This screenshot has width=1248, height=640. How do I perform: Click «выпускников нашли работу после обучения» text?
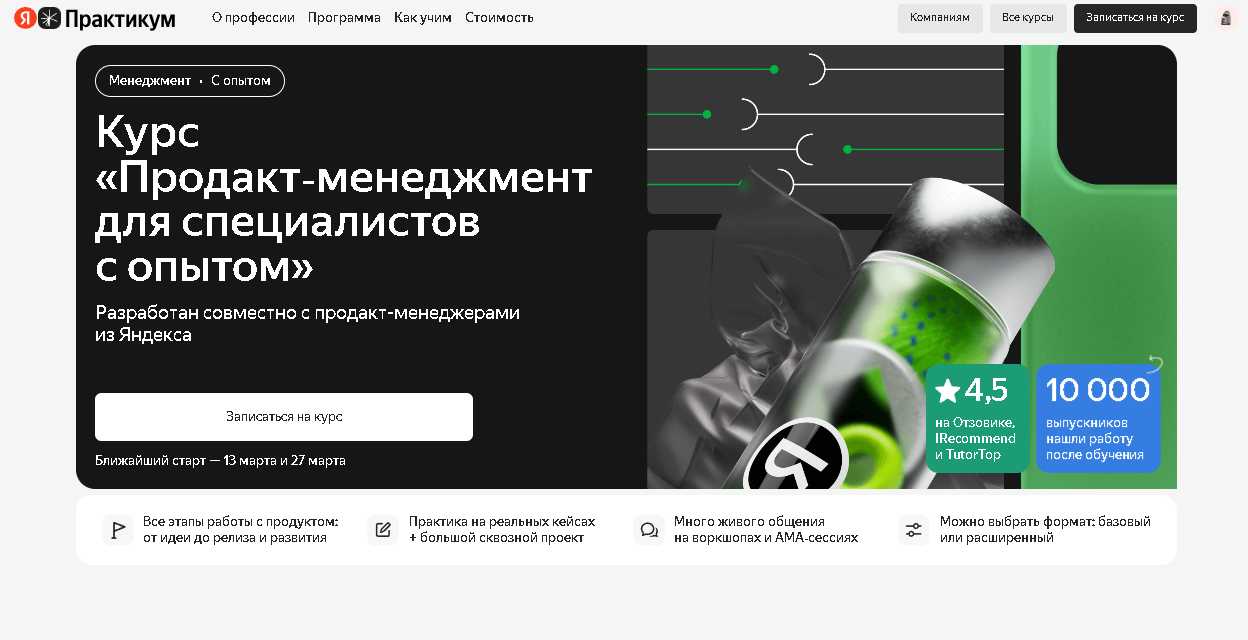pos(1095,439)
